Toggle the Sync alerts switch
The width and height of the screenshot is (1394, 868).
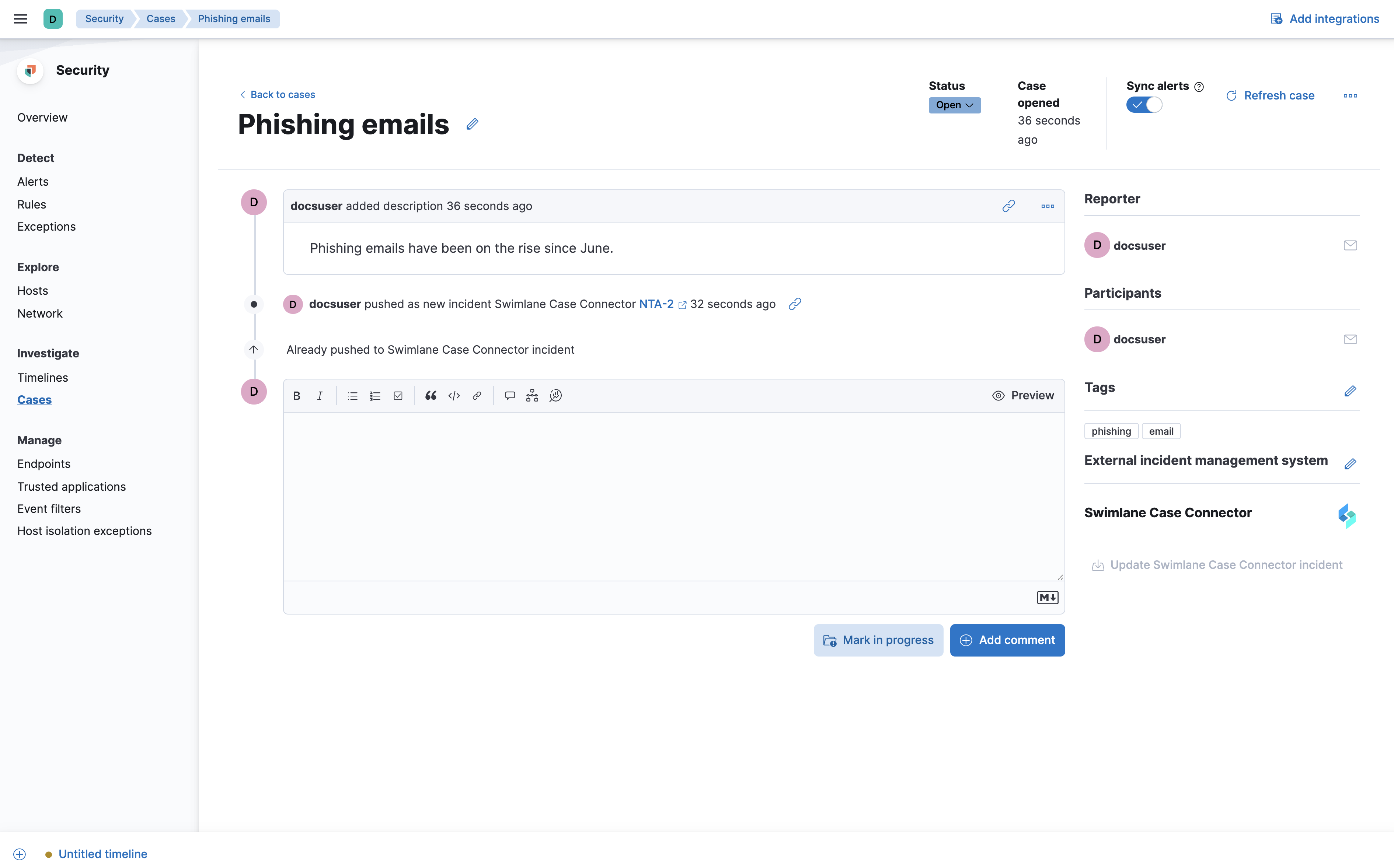[1144, 105]
